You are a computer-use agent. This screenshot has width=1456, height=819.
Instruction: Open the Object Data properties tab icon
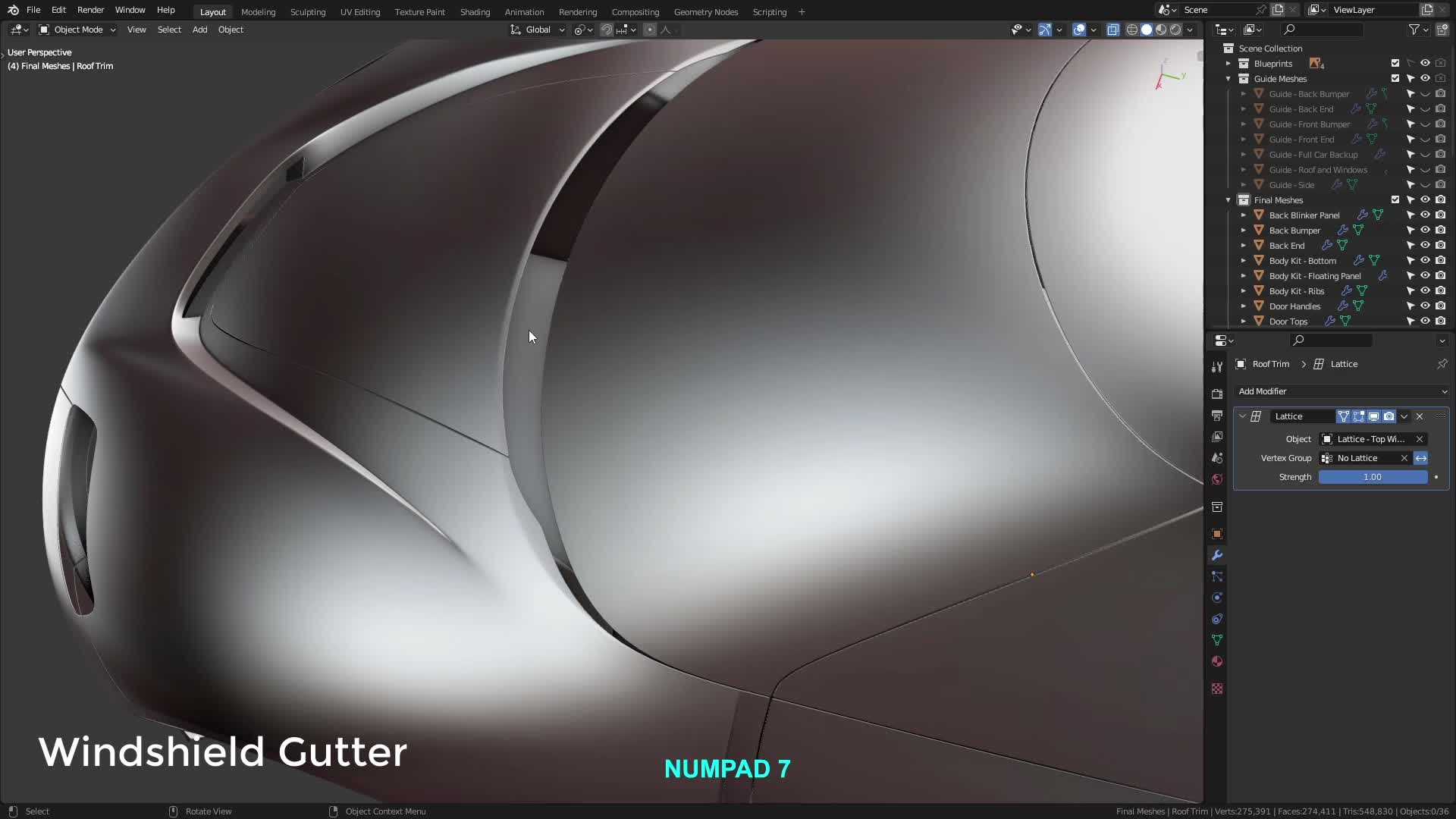tap(1217, 640)
